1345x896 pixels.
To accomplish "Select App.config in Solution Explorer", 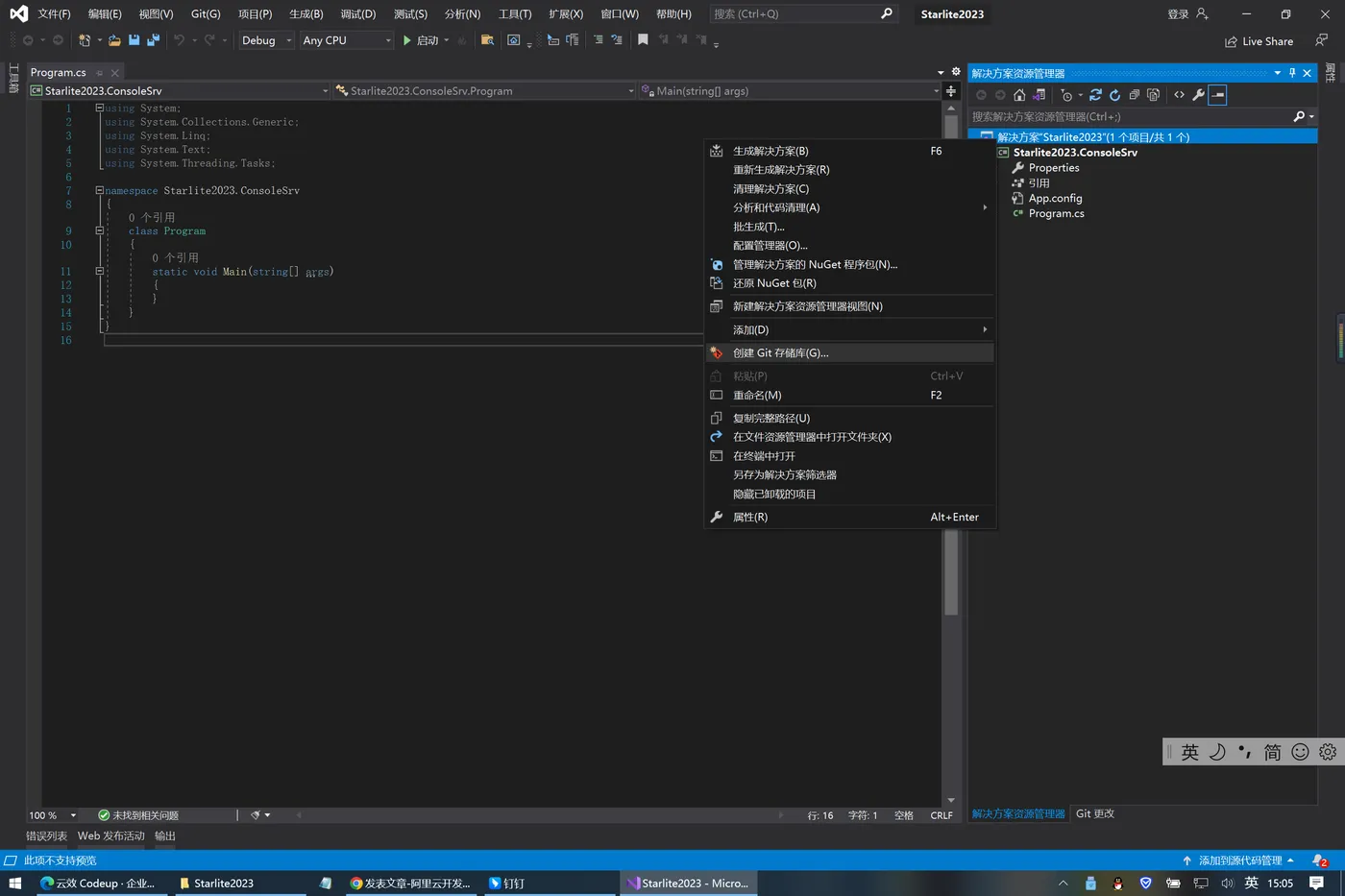I will point(1055,198).
